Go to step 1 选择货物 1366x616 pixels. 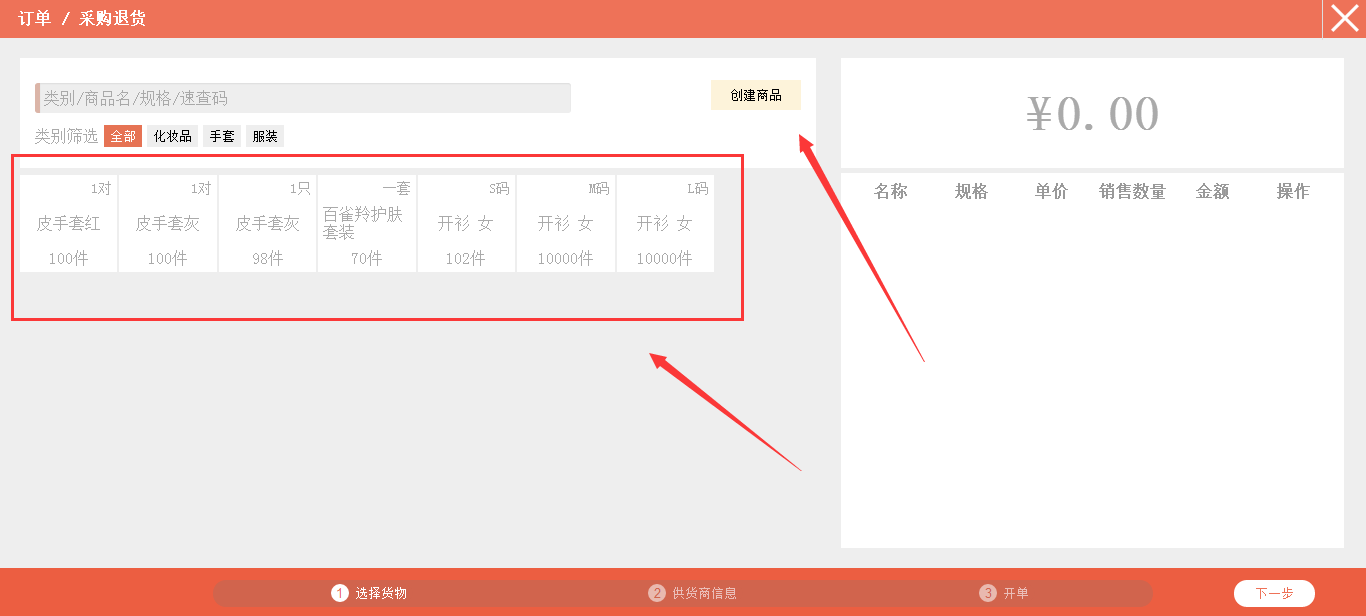(x=370, y=593)
